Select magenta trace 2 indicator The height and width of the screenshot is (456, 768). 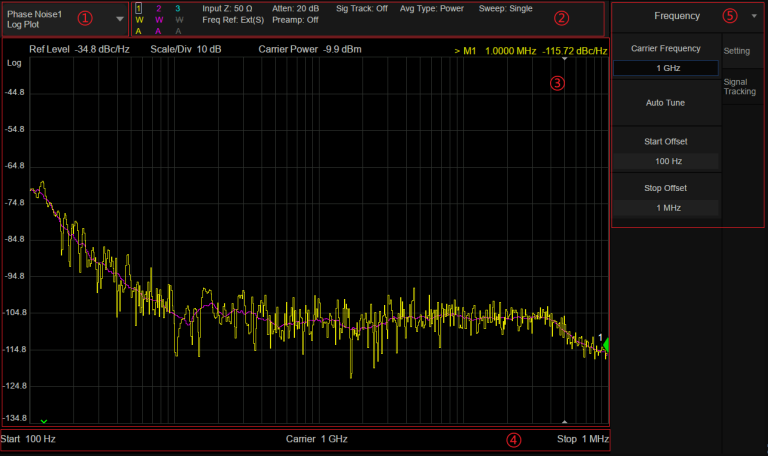158,8
